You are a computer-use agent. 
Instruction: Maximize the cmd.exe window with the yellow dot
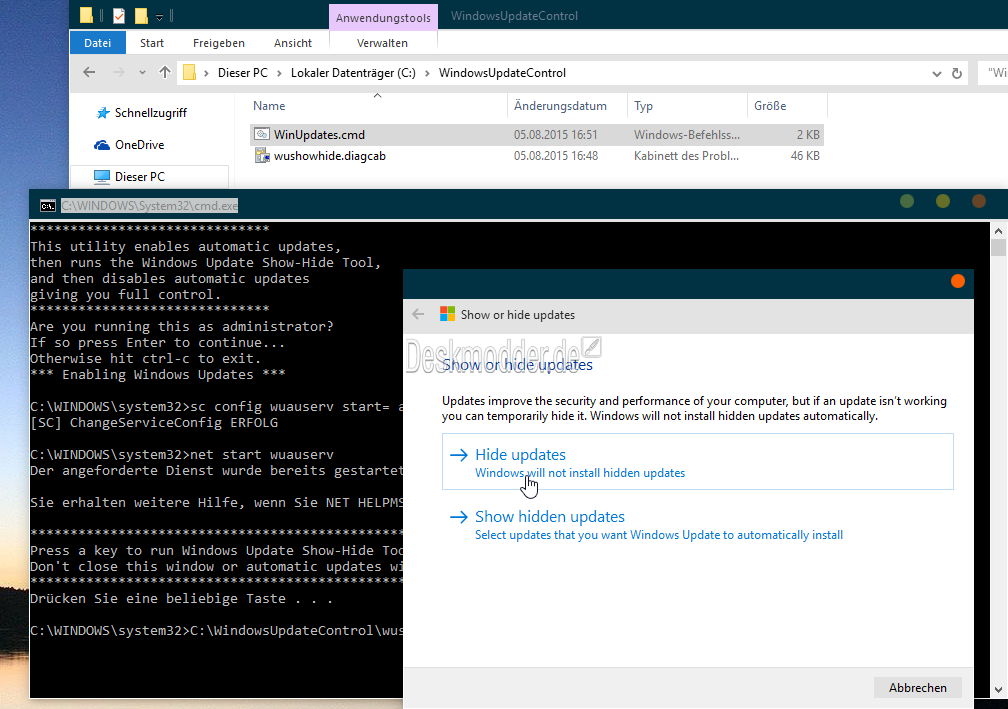(942, 202)
